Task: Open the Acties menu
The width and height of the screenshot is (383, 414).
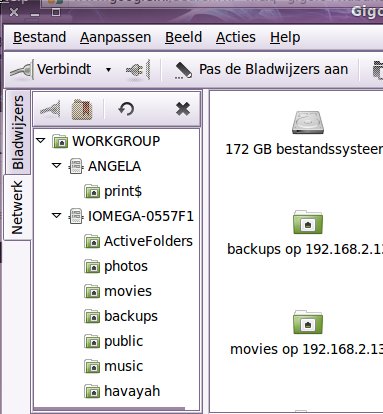Action: pos(236,37)
